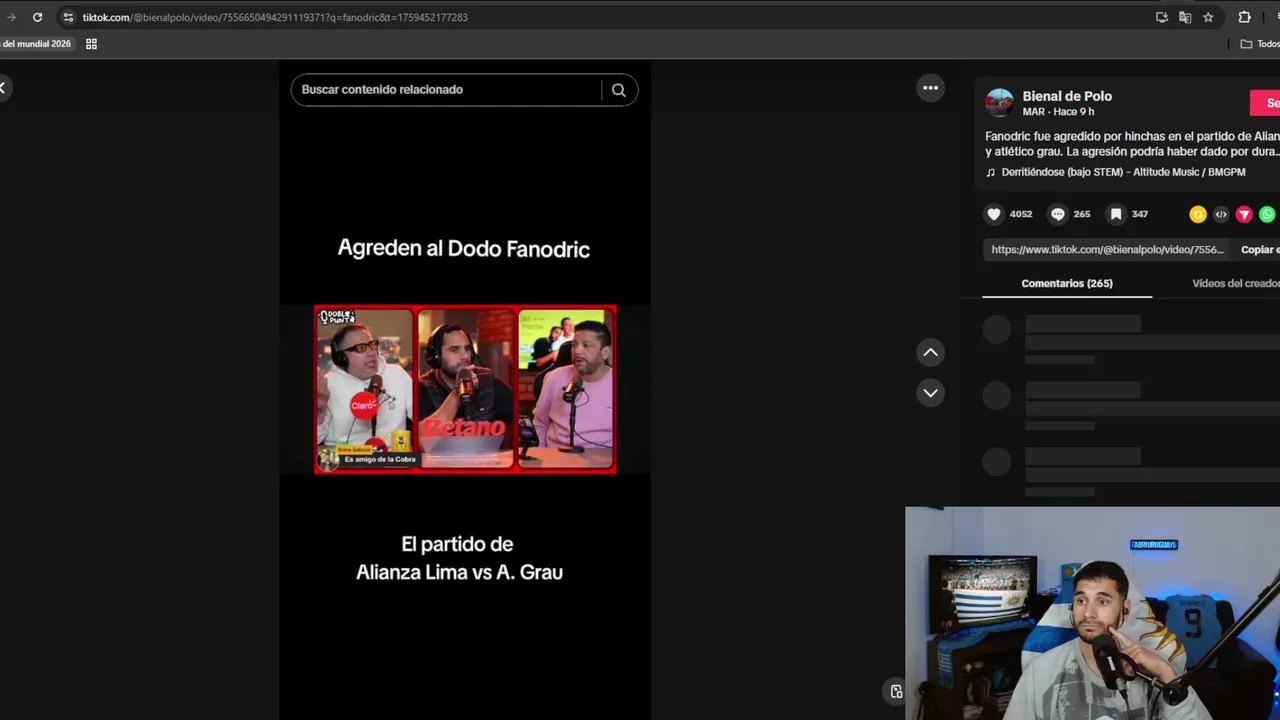Open the three-dot video options menu
Image resolution: width=1280 pixels, height=720 pixels.
point(930,88)
